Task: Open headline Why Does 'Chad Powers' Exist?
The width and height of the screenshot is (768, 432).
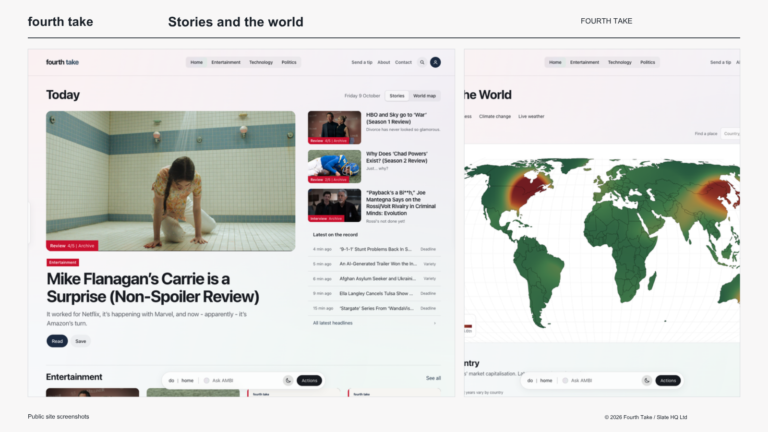Action: coord(397,157)
